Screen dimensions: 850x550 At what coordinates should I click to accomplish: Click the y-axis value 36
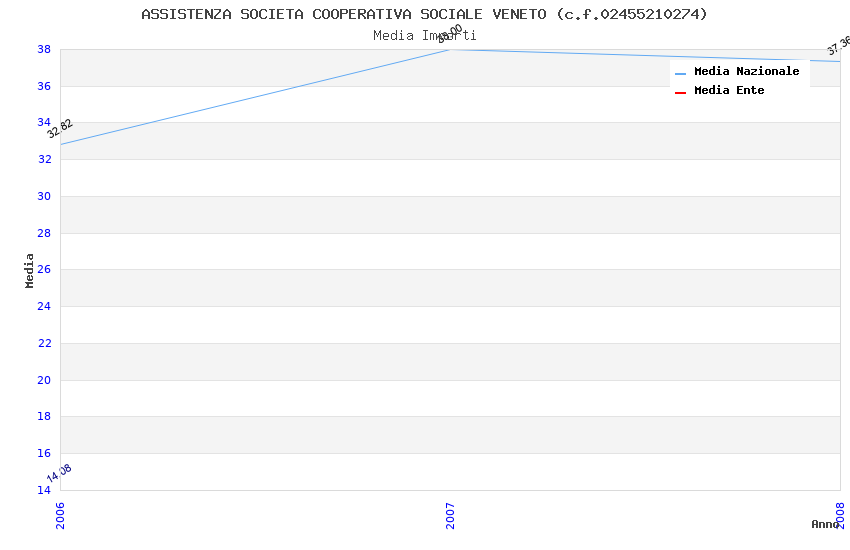click(x=44, y=86)
